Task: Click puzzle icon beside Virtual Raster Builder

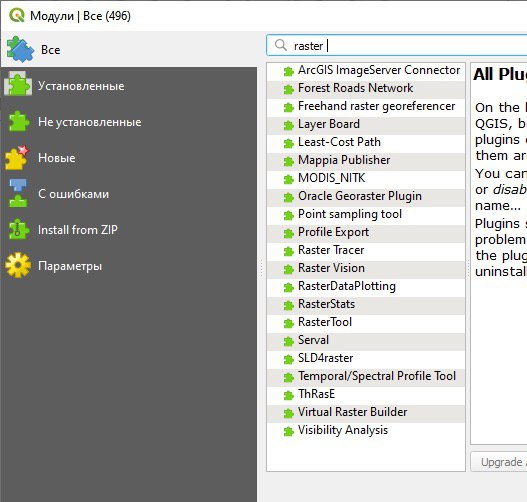Action: [x=288, y=413]
